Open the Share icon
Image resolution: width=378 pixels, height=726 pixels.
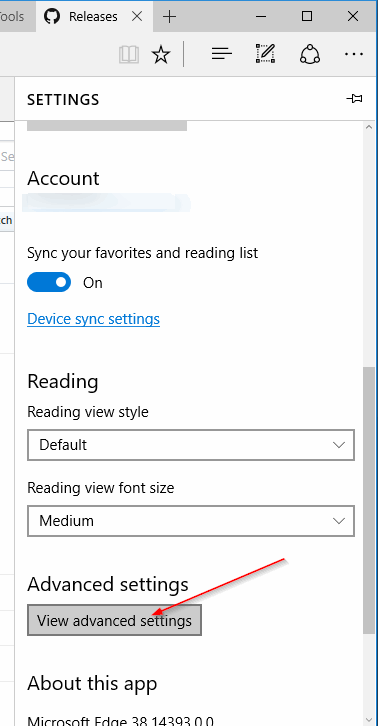[x=309, y=54]
